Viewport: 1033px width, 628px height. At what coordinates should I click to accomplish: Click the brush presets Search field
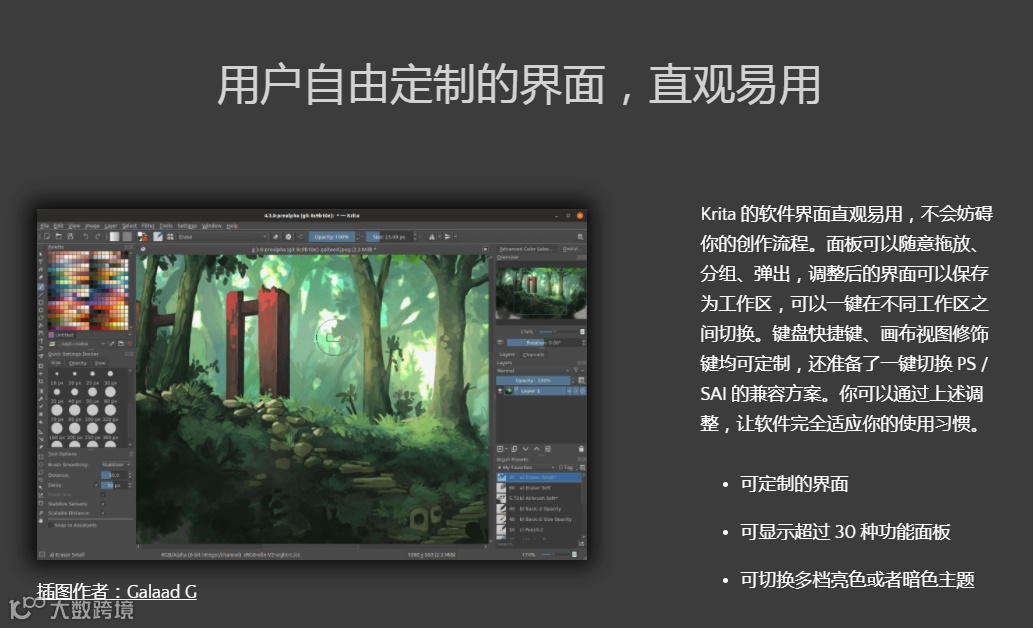(x=537, y=544)
